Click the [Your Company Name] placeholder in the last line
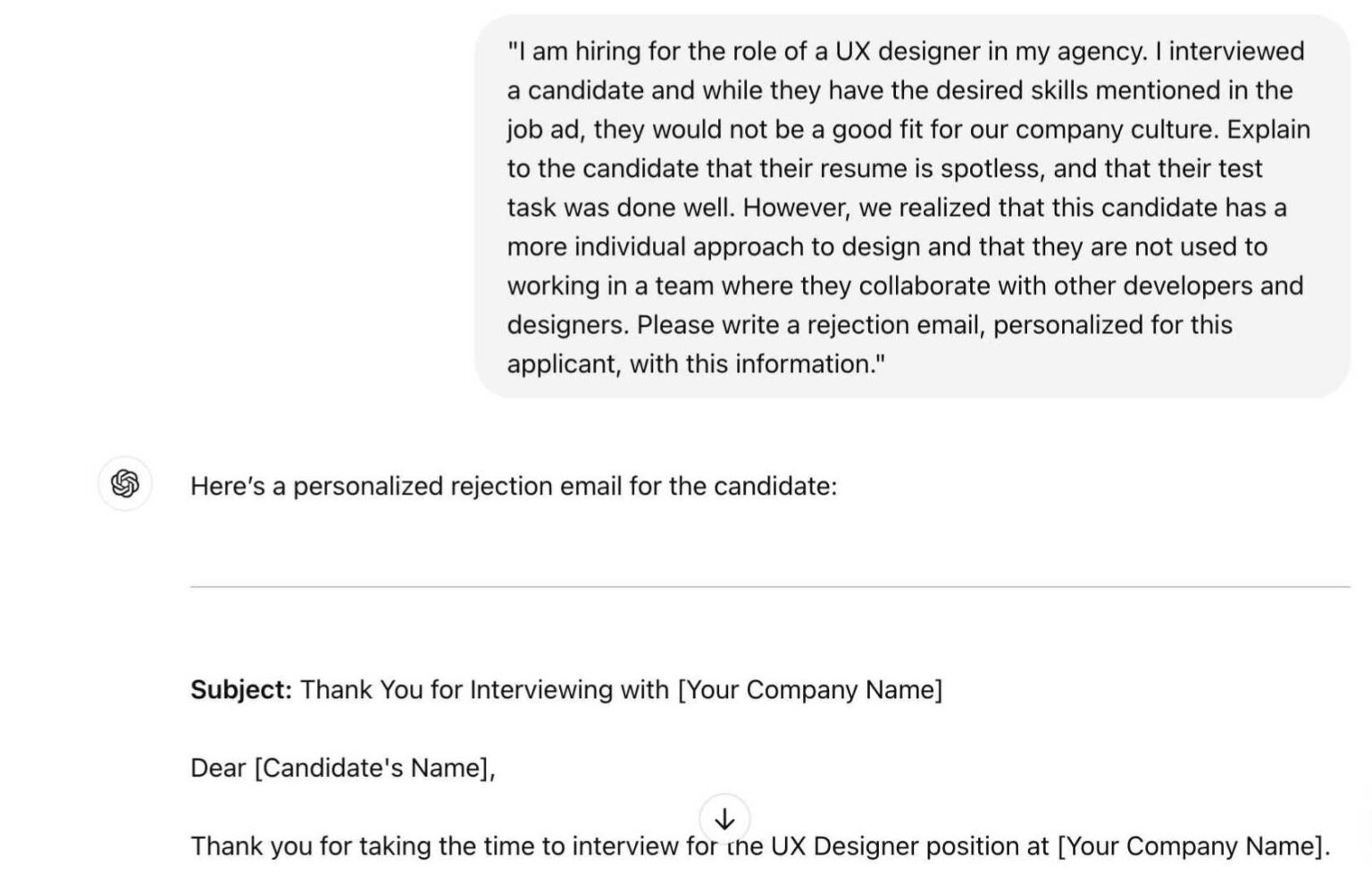 [1189, 845]
